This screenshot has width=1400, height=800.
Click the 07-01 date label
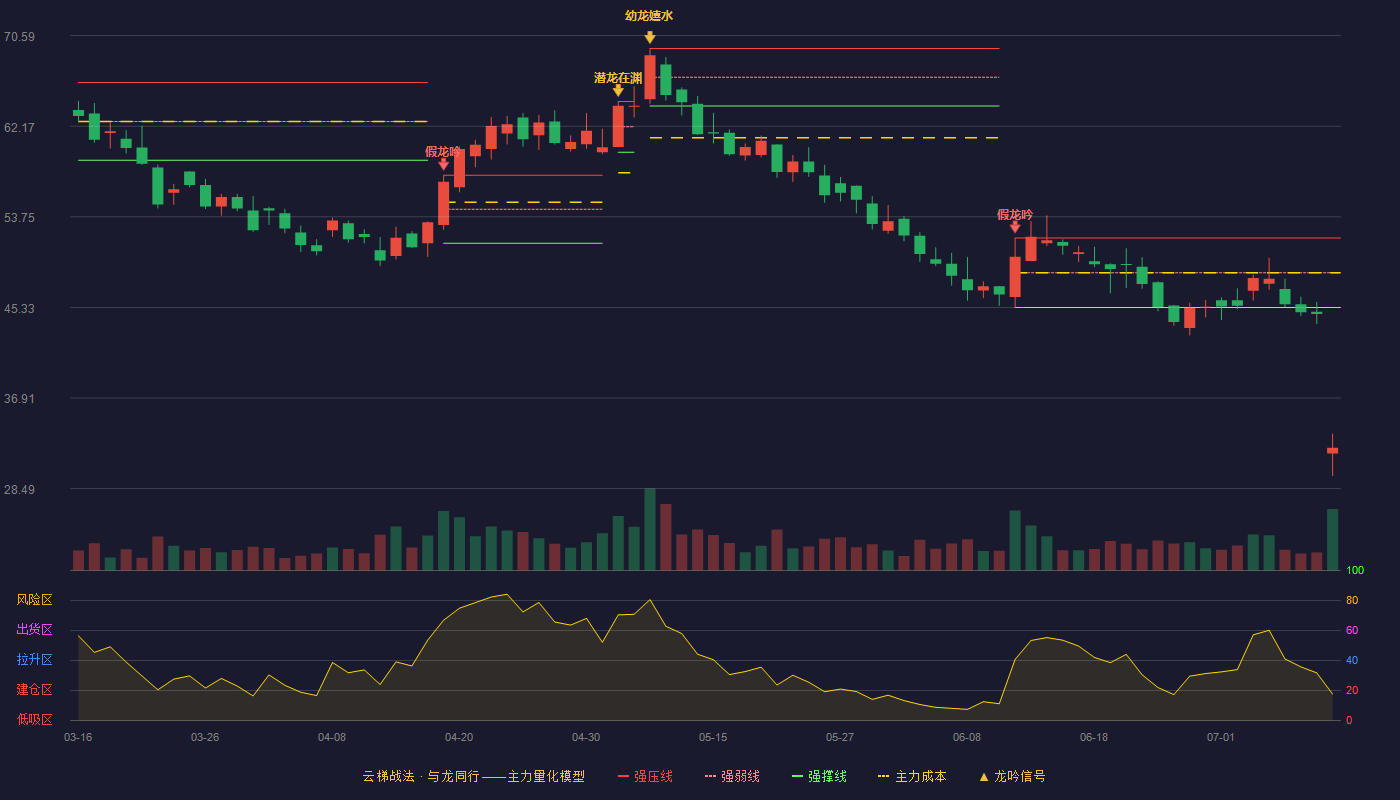pyautogui.click(x=1221, y=737)
